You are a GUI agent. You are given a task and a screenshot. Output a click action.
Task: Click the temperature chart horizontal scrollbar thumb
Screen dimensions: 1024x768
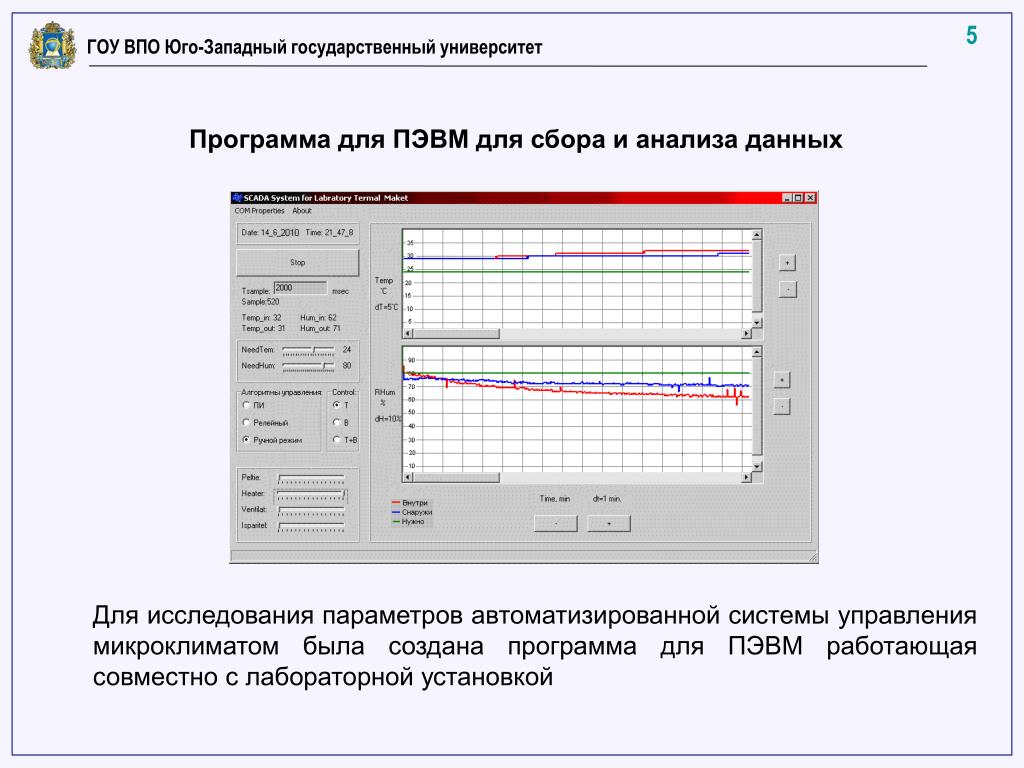[x=456, y=334]
